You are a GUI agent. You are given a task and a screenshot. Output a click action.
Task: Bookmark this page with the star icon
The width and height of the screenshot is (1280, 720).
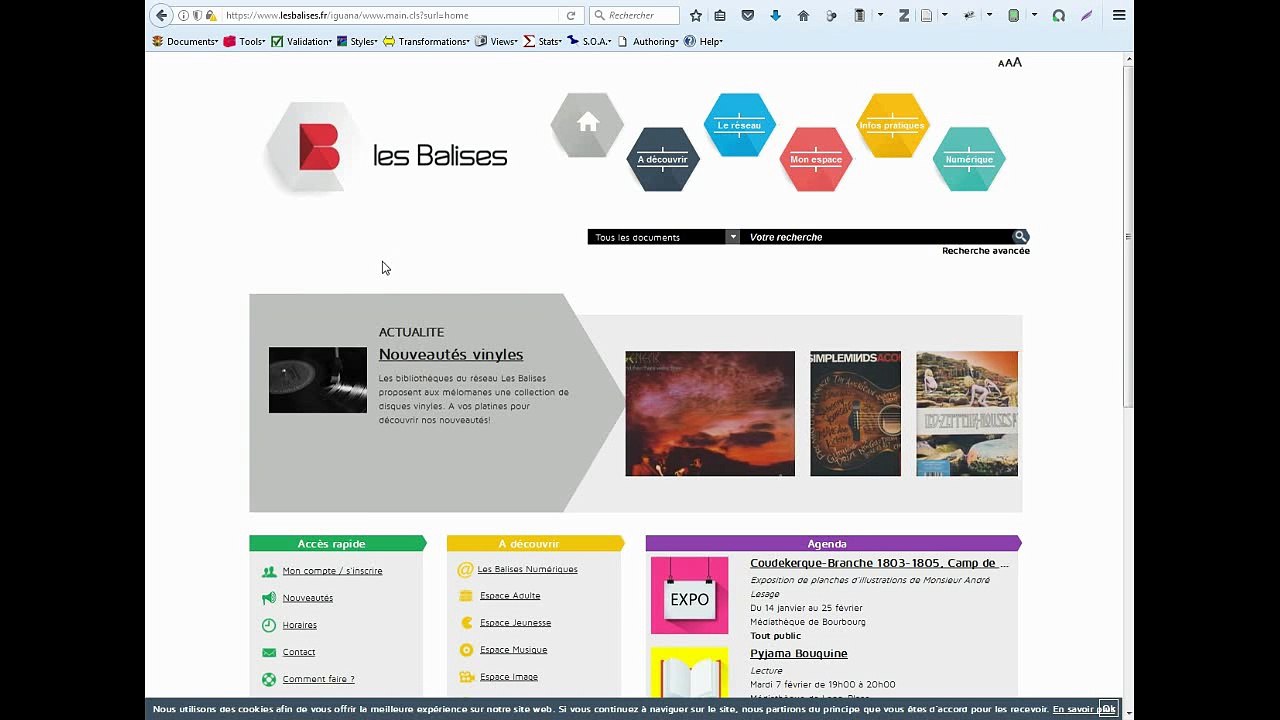coord(696,15)
